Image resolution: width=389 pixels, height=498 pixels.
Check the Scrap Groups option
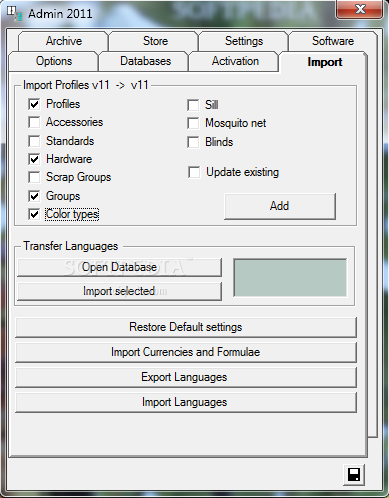(34, 177)
